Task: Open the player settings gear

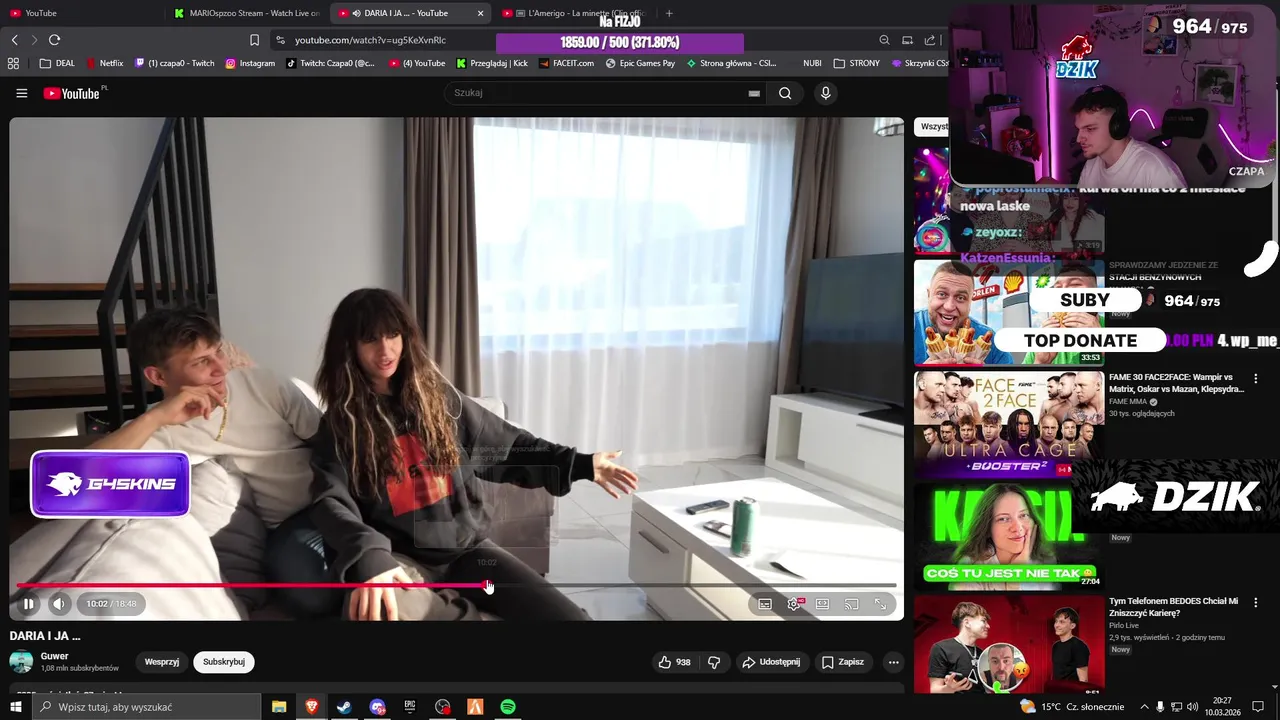Action: [x=794, y=604]
